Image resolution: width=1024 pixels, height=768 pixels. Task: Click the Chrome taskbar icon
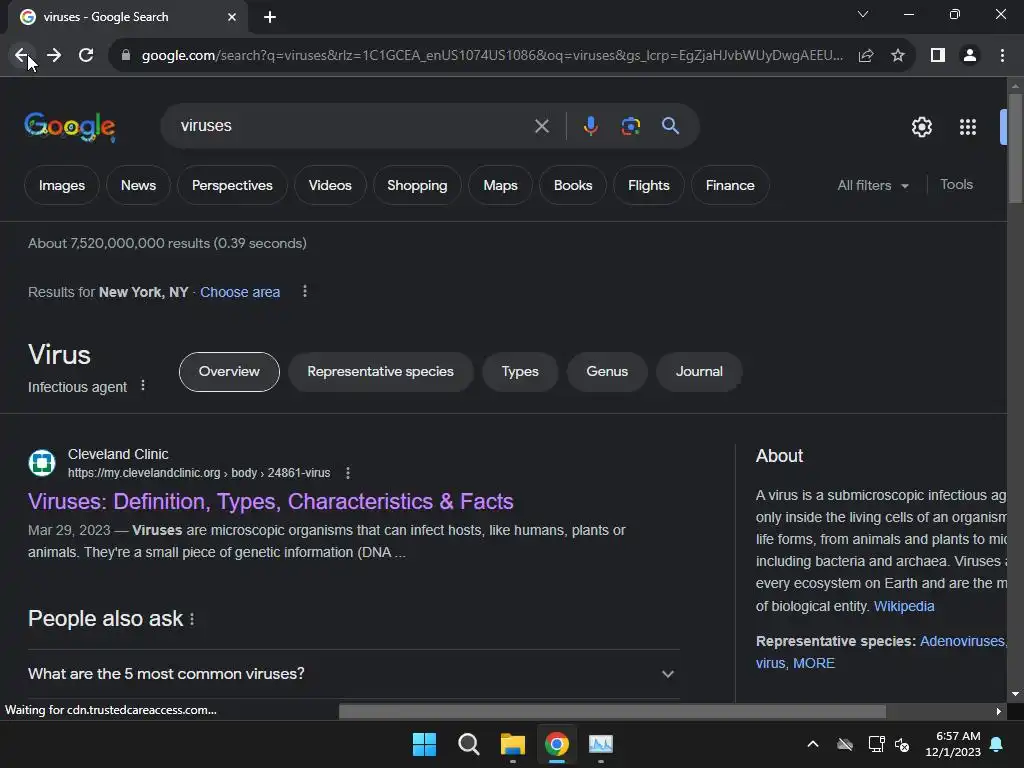556,744
